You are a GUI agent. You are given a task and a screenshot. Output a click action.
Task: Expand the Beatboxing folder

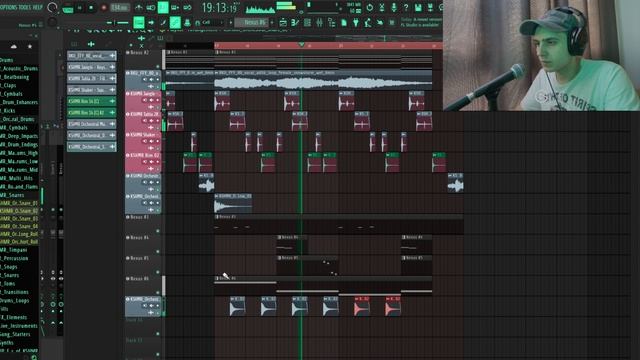(x=15, y=77)
